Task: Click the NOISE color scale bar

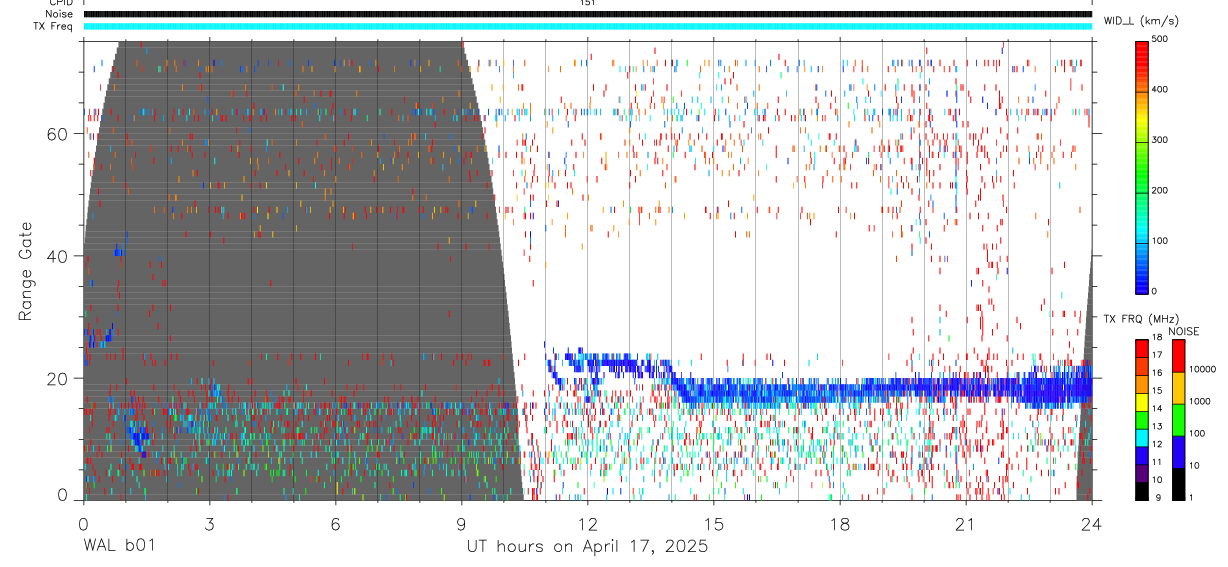Action: [1178, 419]
